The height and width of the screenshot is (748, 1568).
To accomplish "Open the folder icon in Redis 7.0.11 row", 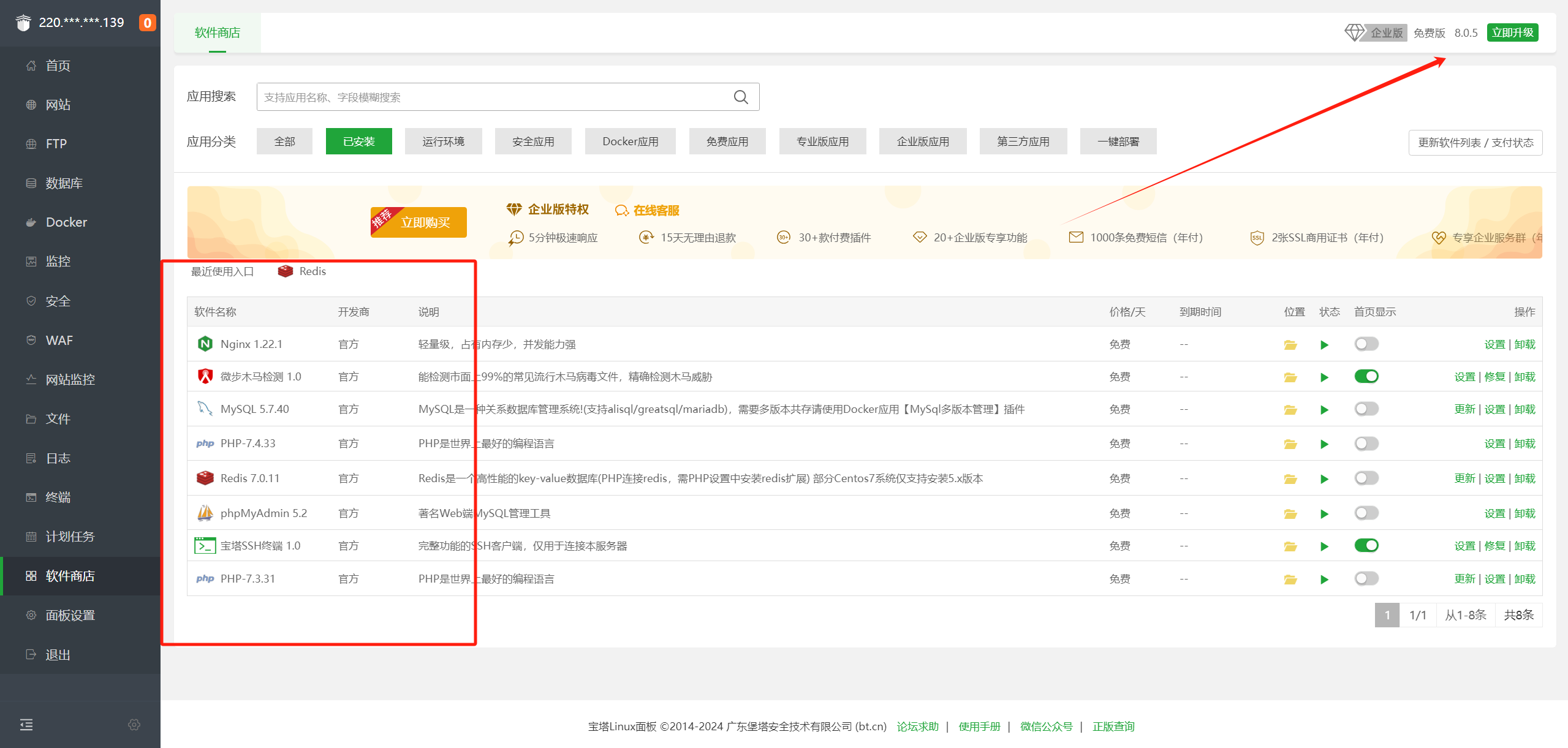I will coord(1290,479).
